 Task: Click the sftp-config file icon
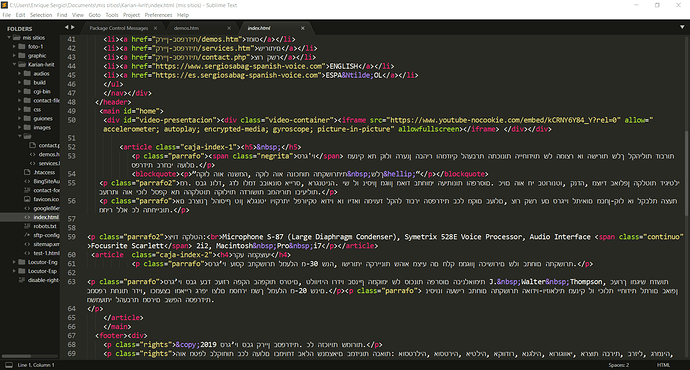click(x=27, y=235)
